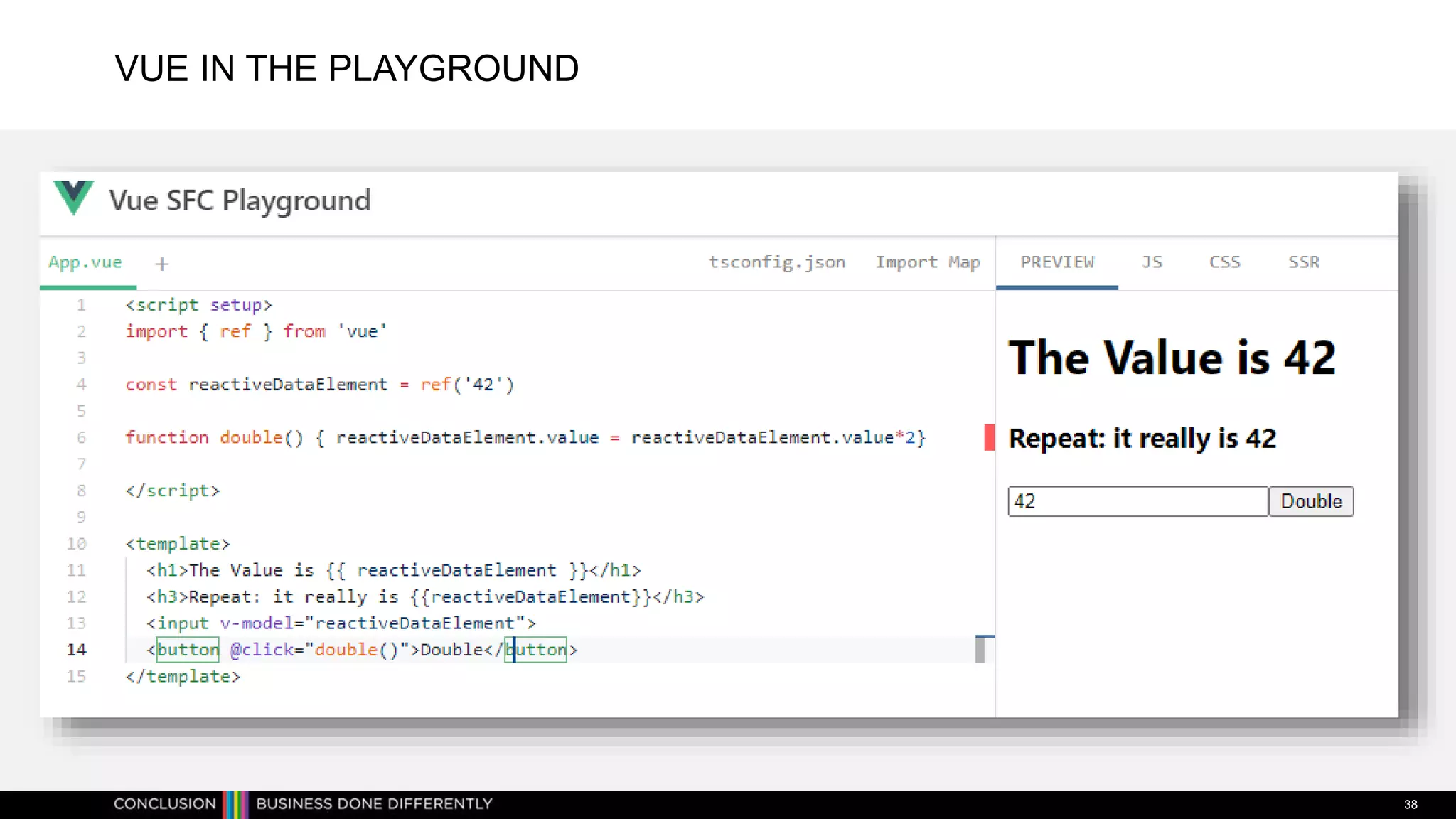
Task: Click the slide title 'VUE IN THE PLAYGROUND'
Action: (x=347, y=68)
